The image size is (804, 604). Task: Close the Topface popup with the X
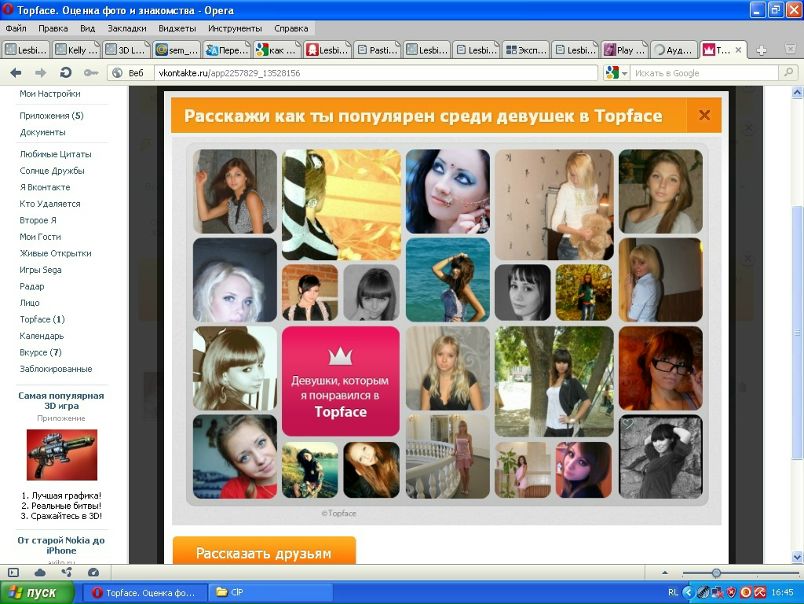704,115
